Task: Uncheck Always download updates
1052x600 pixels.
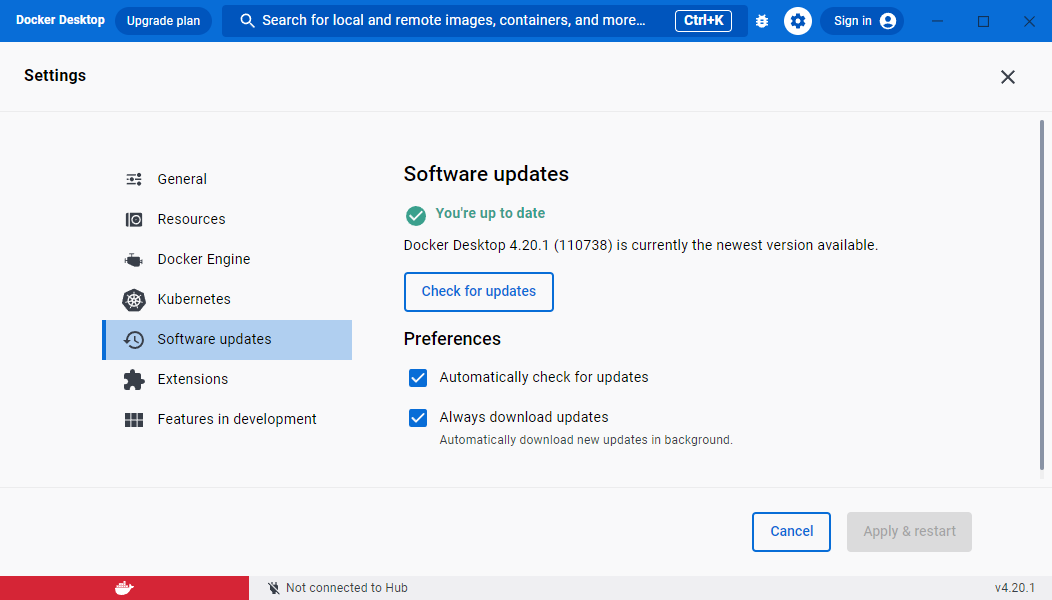Action: pos(418,417)
